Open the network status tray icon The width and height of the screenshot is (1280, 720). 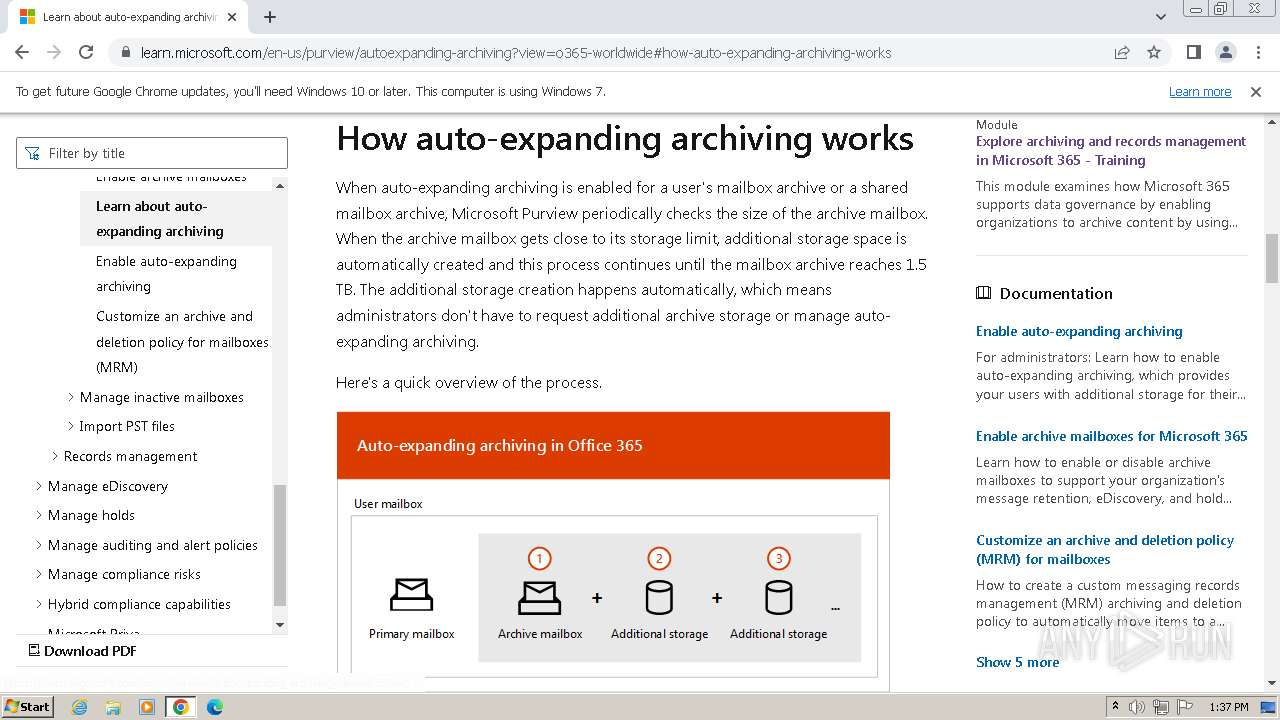click(x=1161, y=707)
